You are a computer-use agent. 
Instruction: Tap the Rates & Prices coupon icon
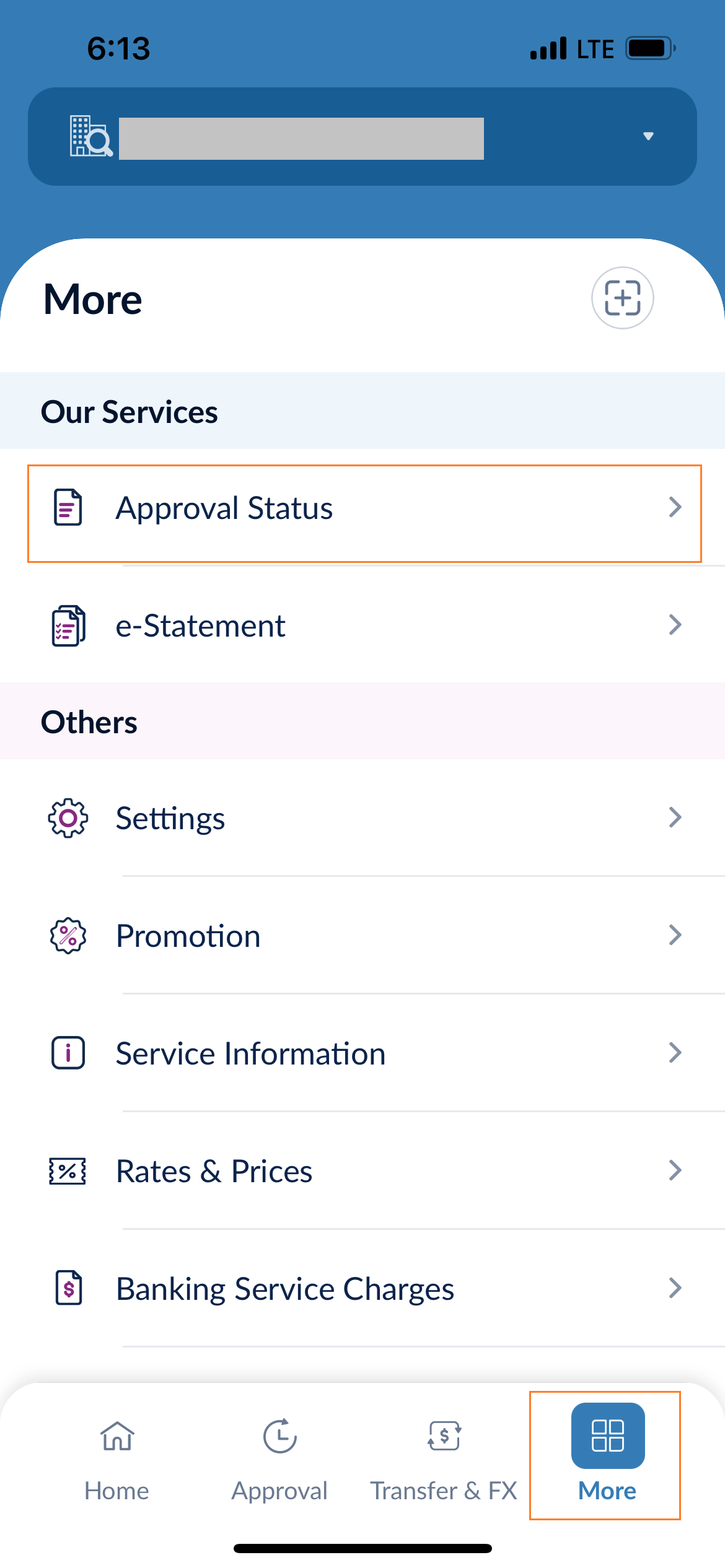tap(68, 1171)
